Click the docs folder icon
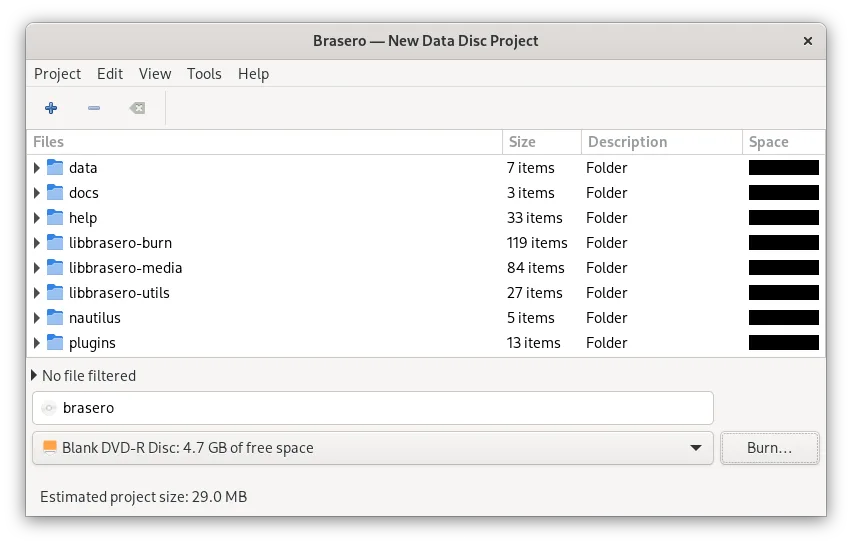Image resolution: width=852 pixels, height=545 pixels. click(55, 192)
